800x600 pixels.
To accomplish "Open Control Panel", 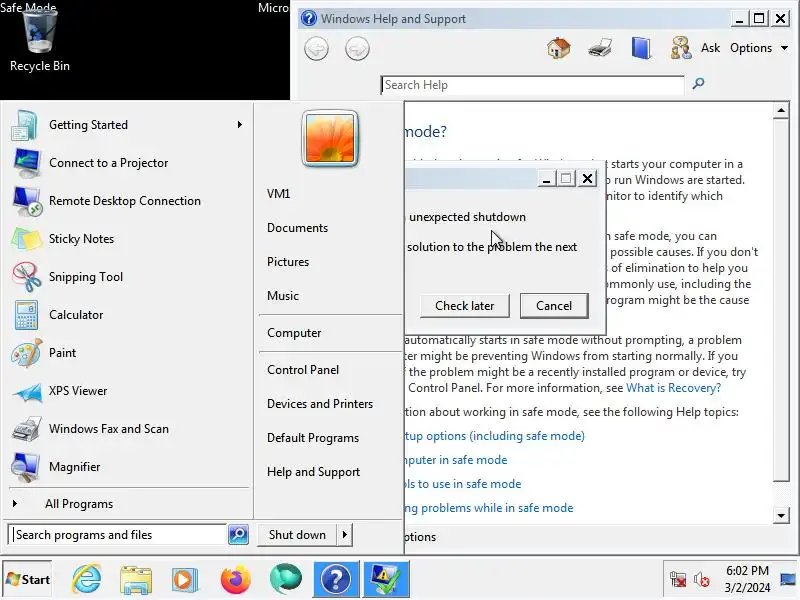I will (303, 370).
